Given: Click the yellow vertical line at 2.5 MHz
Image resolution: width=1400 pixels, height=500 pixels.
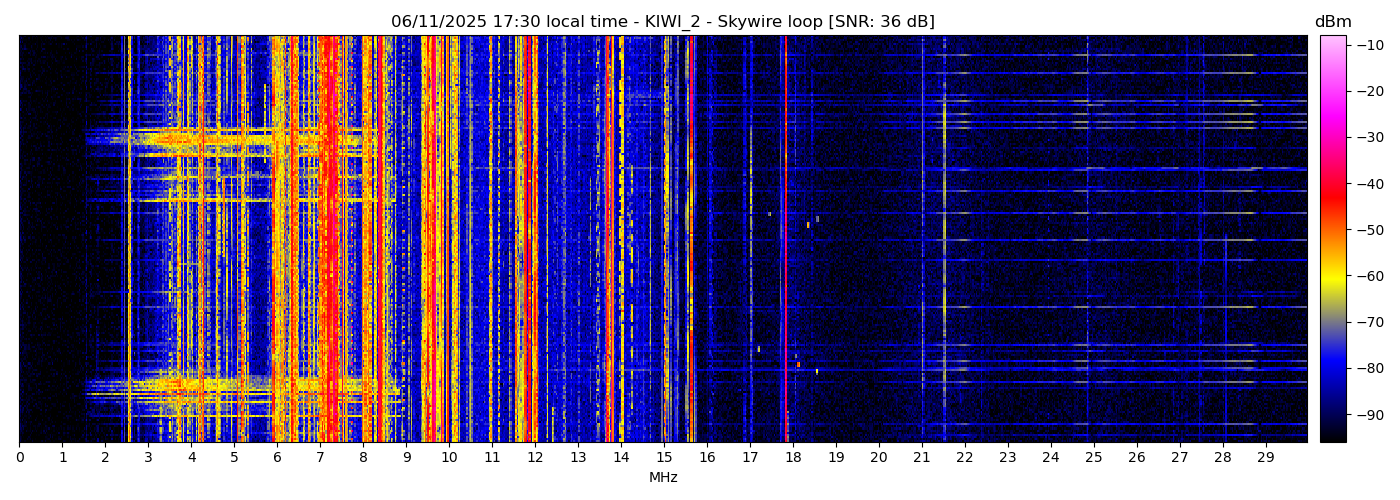Looking at the screenshot, I should tap(129, 240).
